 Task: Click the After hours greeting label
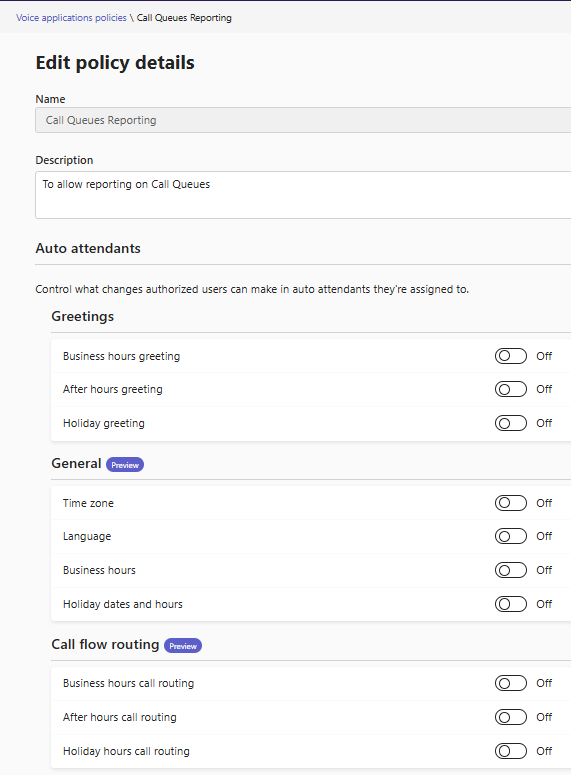pos(113,389)
